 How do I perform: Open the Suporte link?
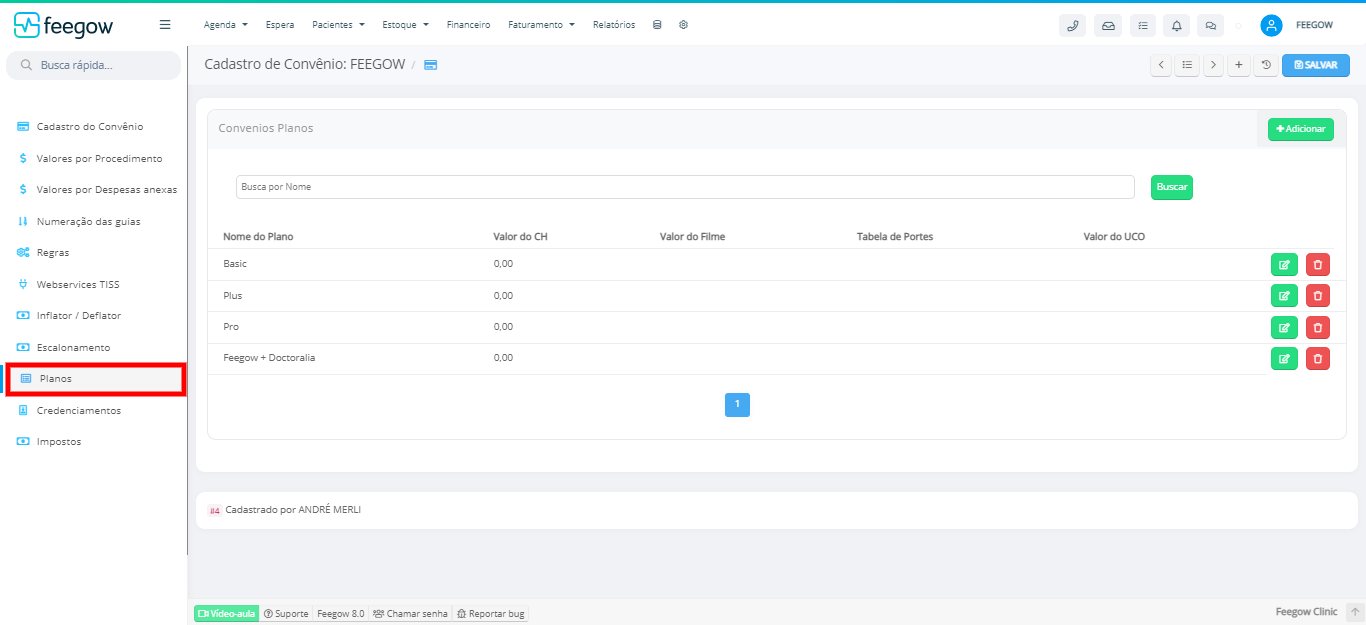286,614
